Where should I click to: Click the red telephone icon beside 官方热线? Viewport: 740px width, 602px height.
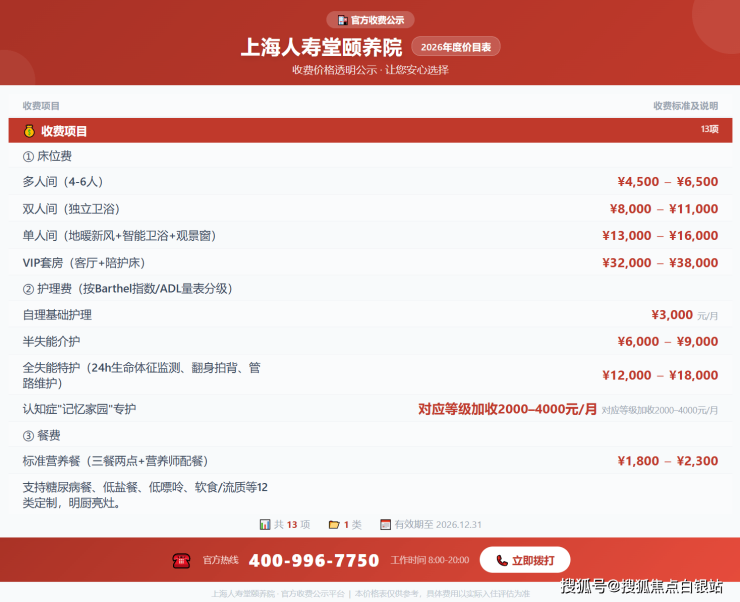(x=181, y=560)
